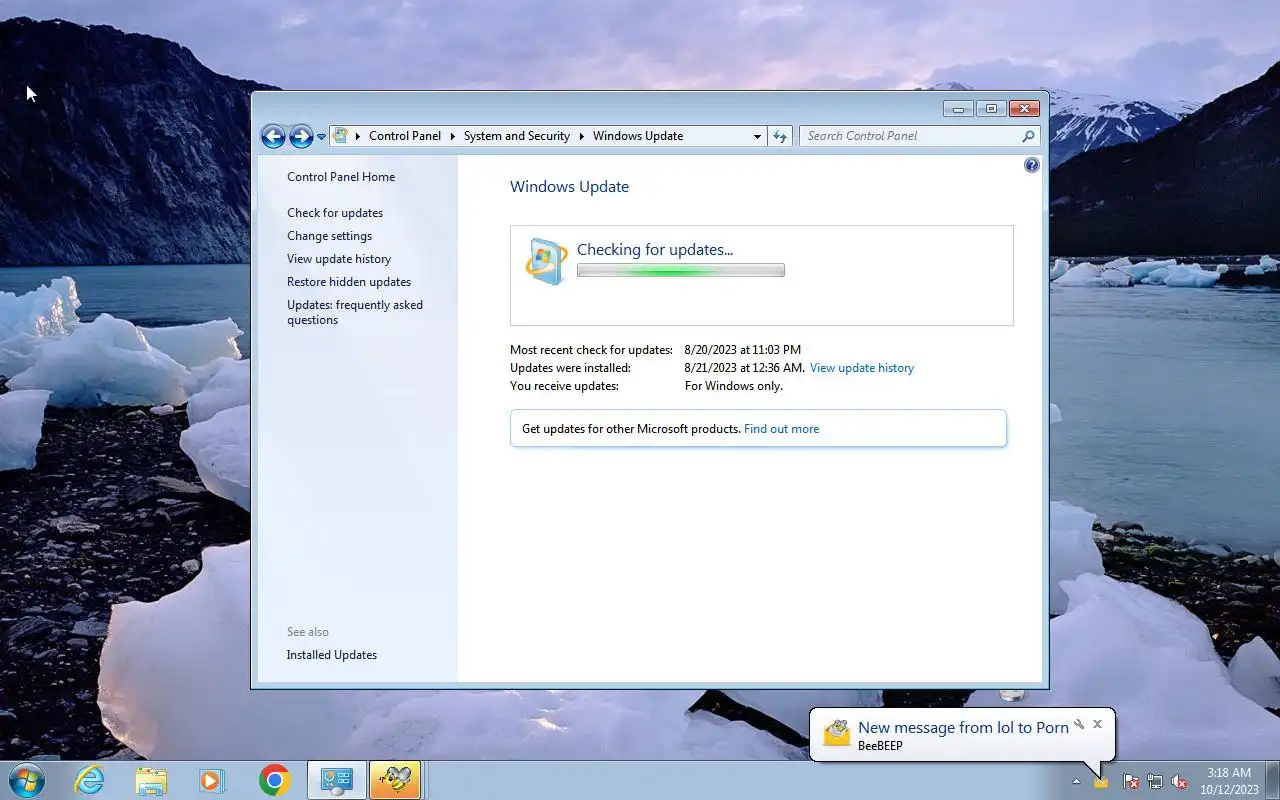The image size is (1280, 800).
Task: Click the 8/20/2023 at 11:03 PM text
Action: point(743,350)
